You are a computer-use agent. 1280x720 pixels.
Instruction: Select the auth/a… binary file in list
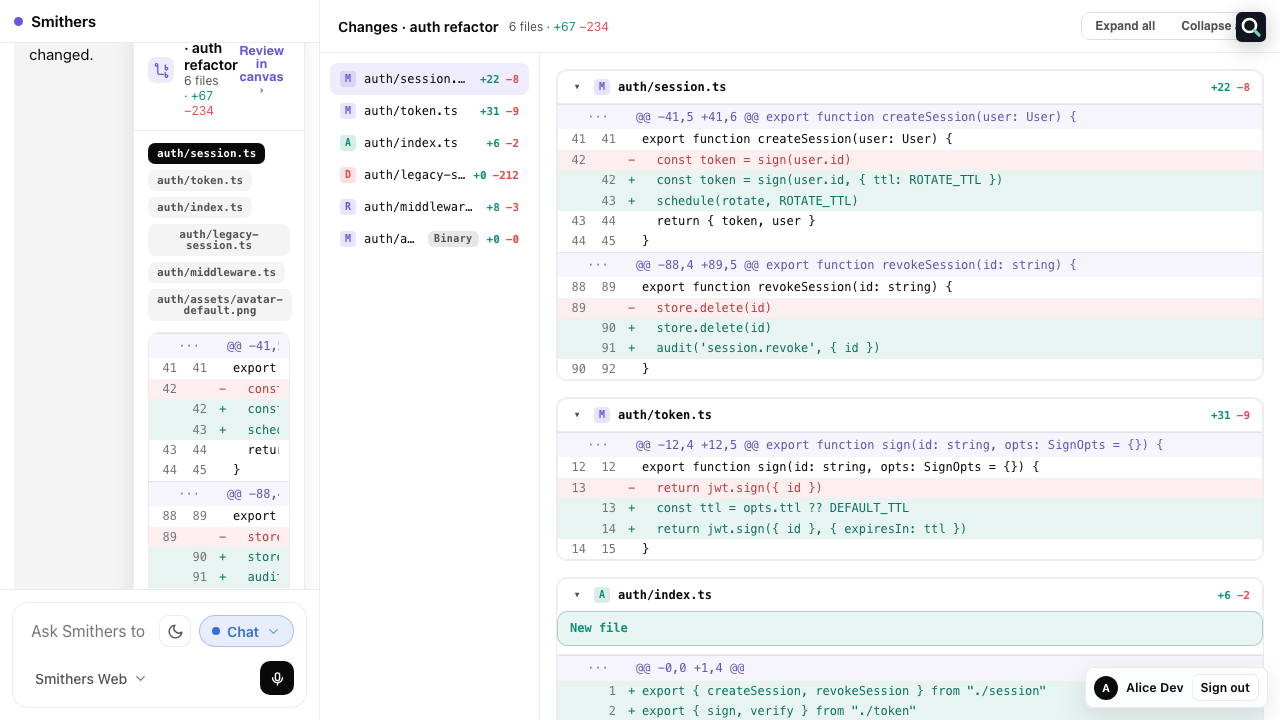(x=429, y=239)
